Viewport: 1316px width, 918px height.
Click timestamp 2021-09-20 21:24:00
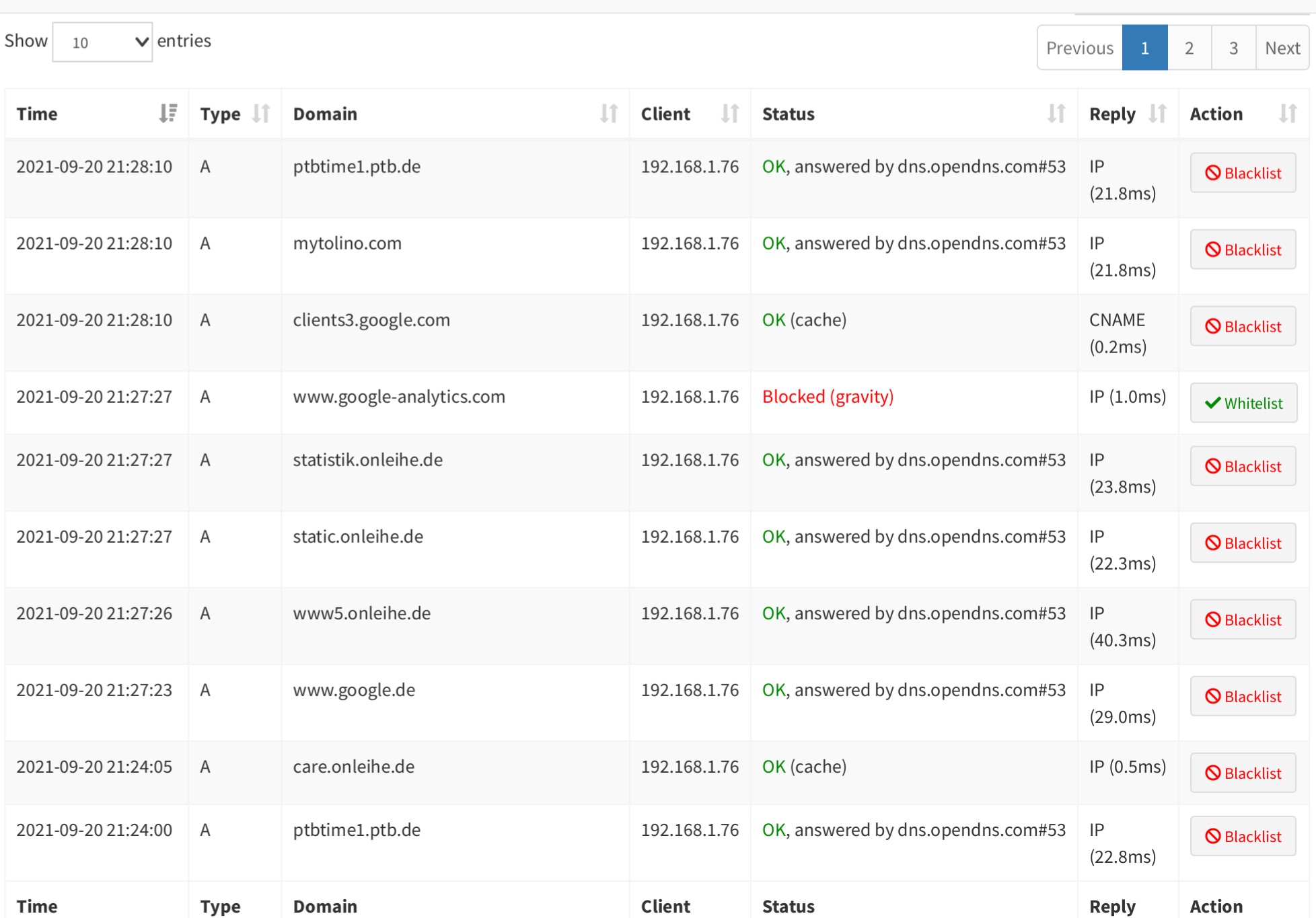(94, 830)
